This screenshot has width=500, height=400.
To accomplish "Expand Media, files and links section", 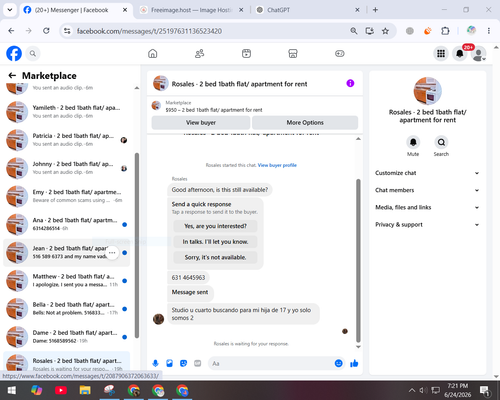I will (x=427, y=207).
